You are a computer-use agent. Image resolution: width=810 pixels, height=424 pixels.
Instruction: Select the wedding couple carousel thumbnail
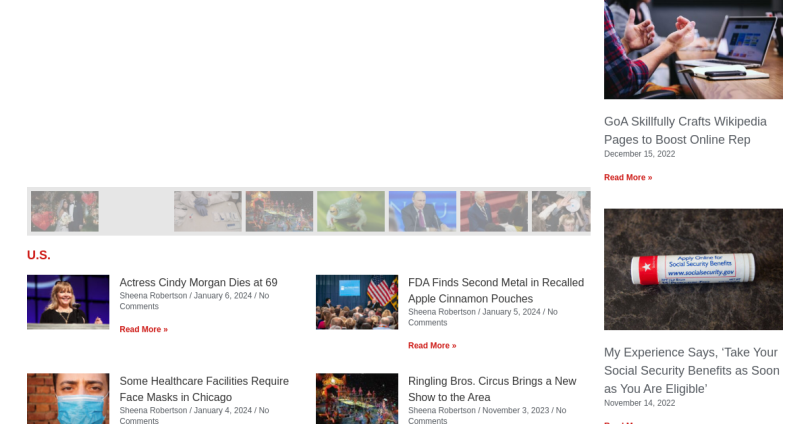tap(65, 211)
